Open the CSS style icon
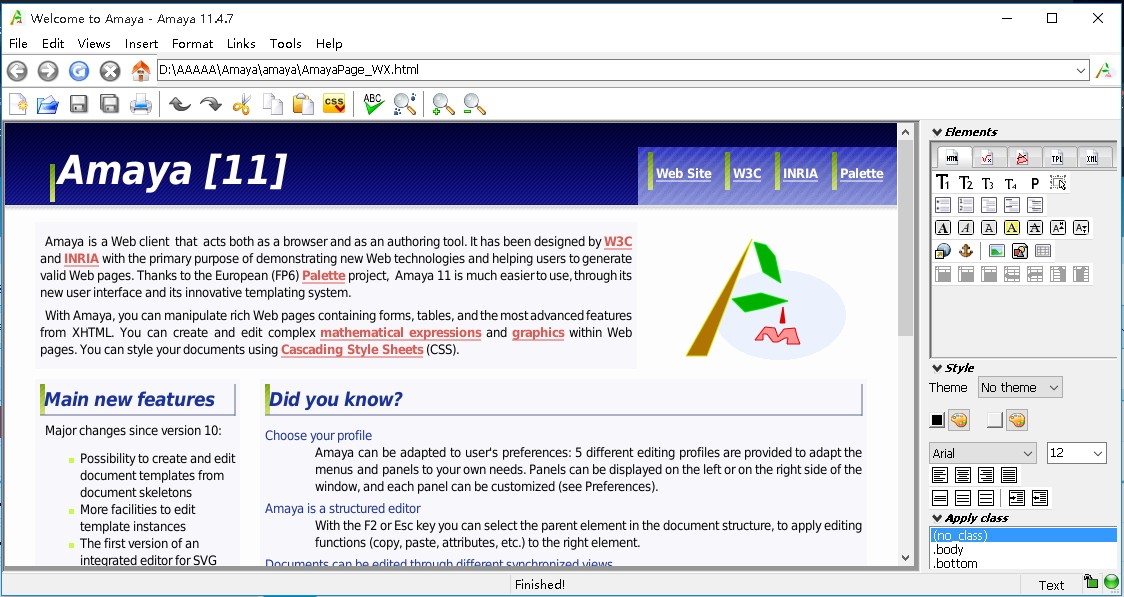This screenshot has height=597, width=1124. (334, 105)
